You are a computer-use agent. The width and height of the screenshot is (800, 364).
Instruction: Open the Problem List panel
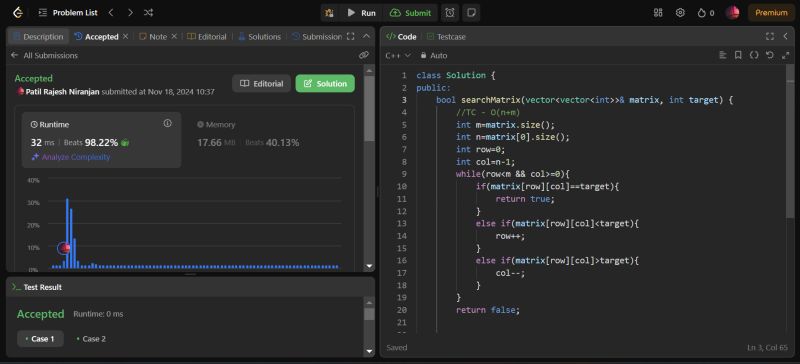pos(68,12)
